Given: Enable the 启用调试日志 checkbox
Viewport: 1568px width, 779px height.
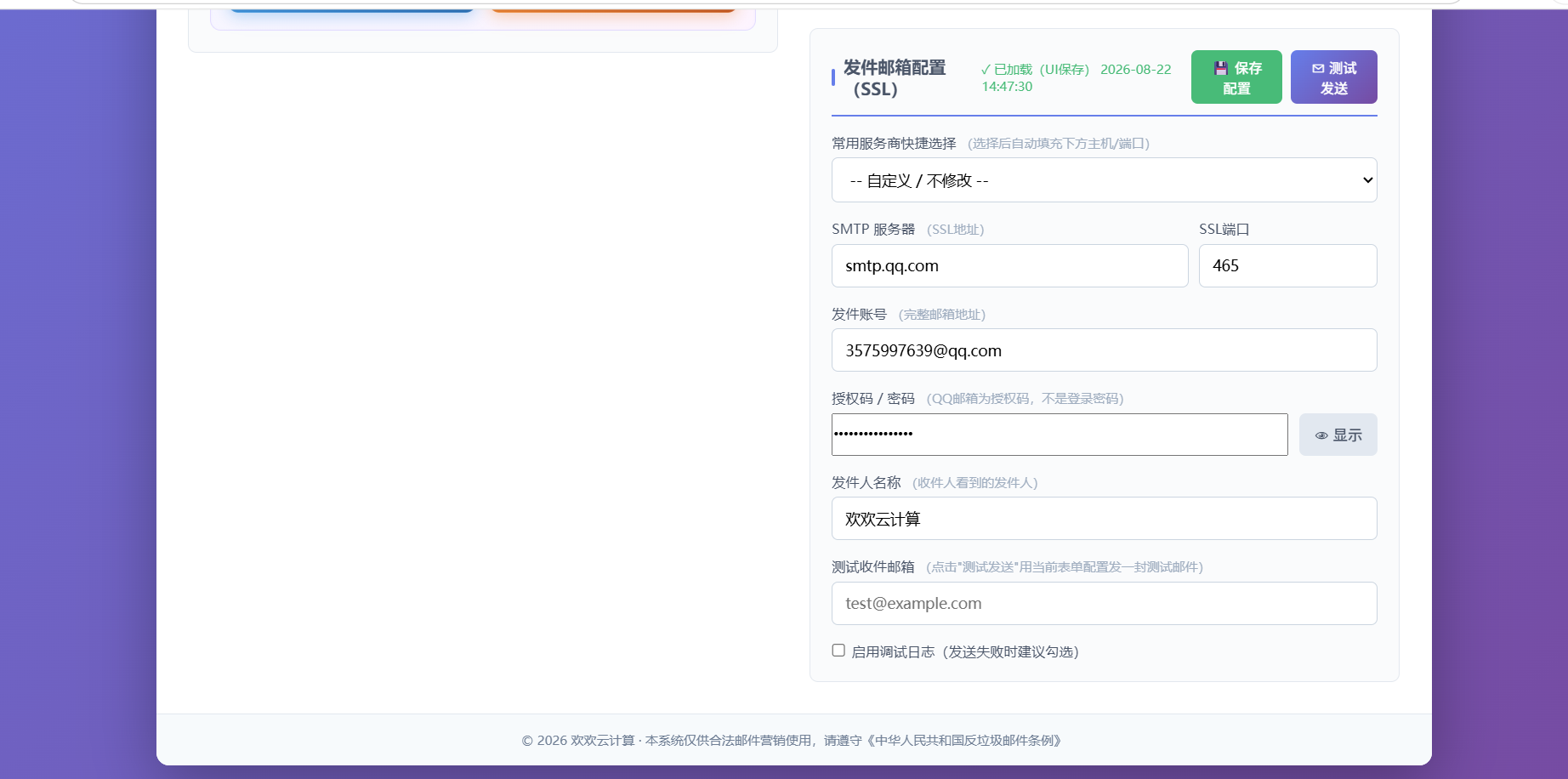Looking at the screenshot, I should [838, 651].
